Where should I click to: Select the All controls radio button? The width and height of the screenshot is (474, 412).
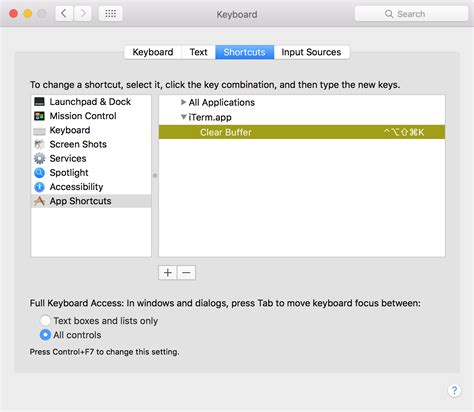click(x=45, y=335)
